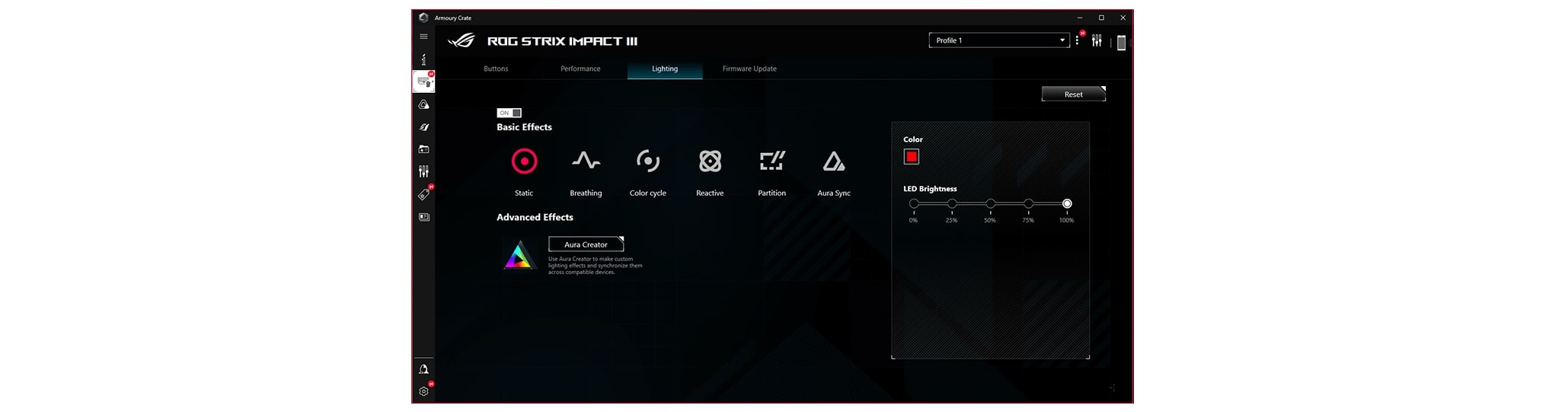Image resolution: width=1568 pixels, height=412 pixels.
Task: Open the sliders icon beside the profile menu
Action: pyautogui.click(x=1097, y=41)
